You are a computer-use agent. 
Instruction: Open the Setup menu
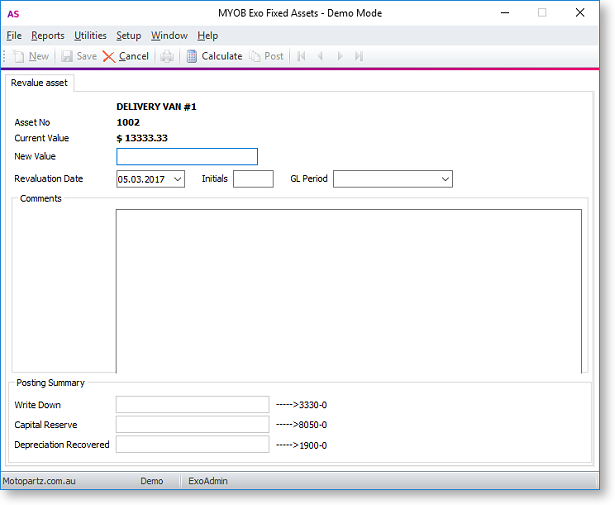128,35
